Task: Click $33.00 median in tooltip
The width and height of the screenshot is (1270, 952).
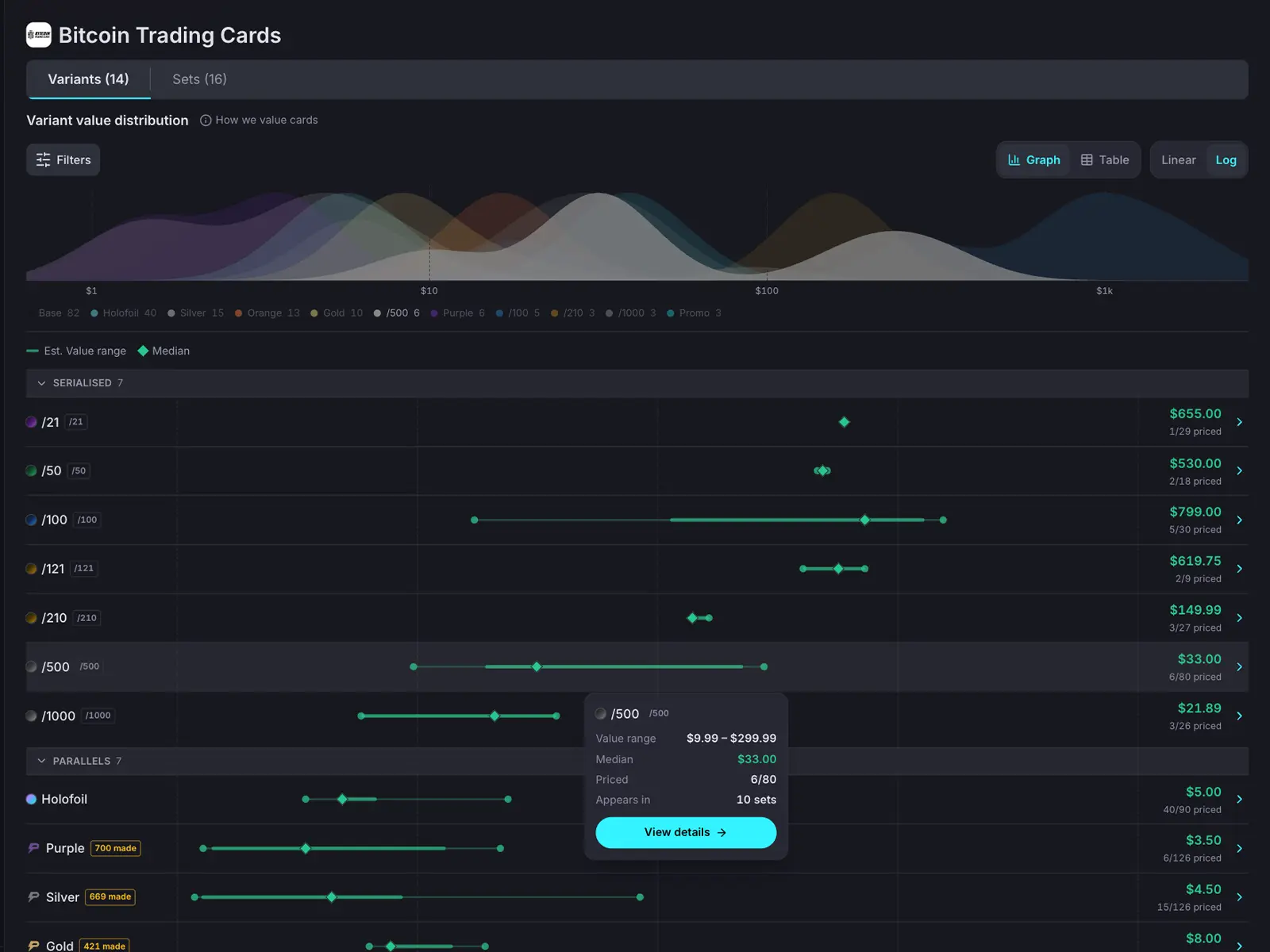Action: click(757, 759)
